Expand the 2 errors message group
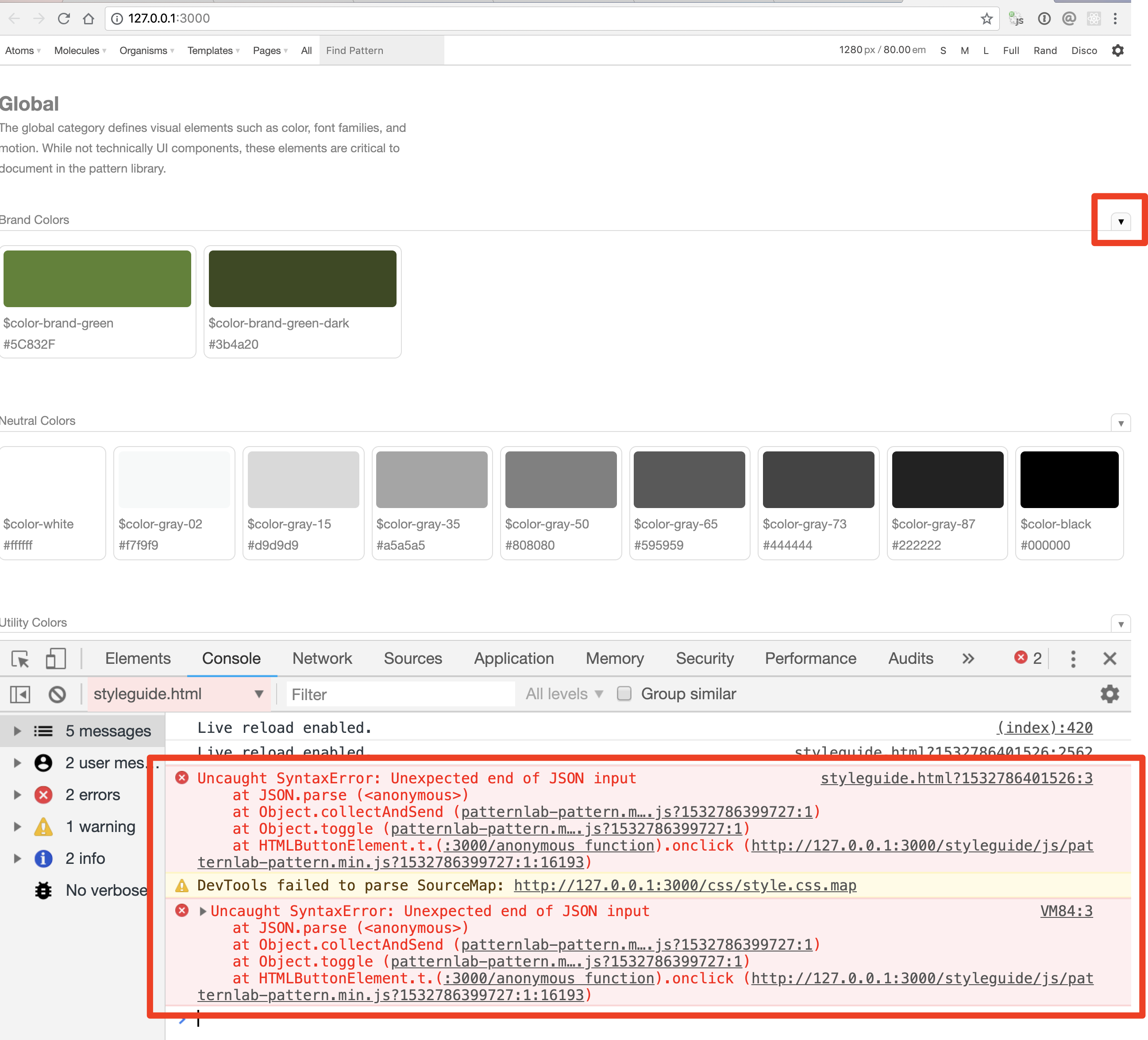1148x1040 pixels. (17, 794)
